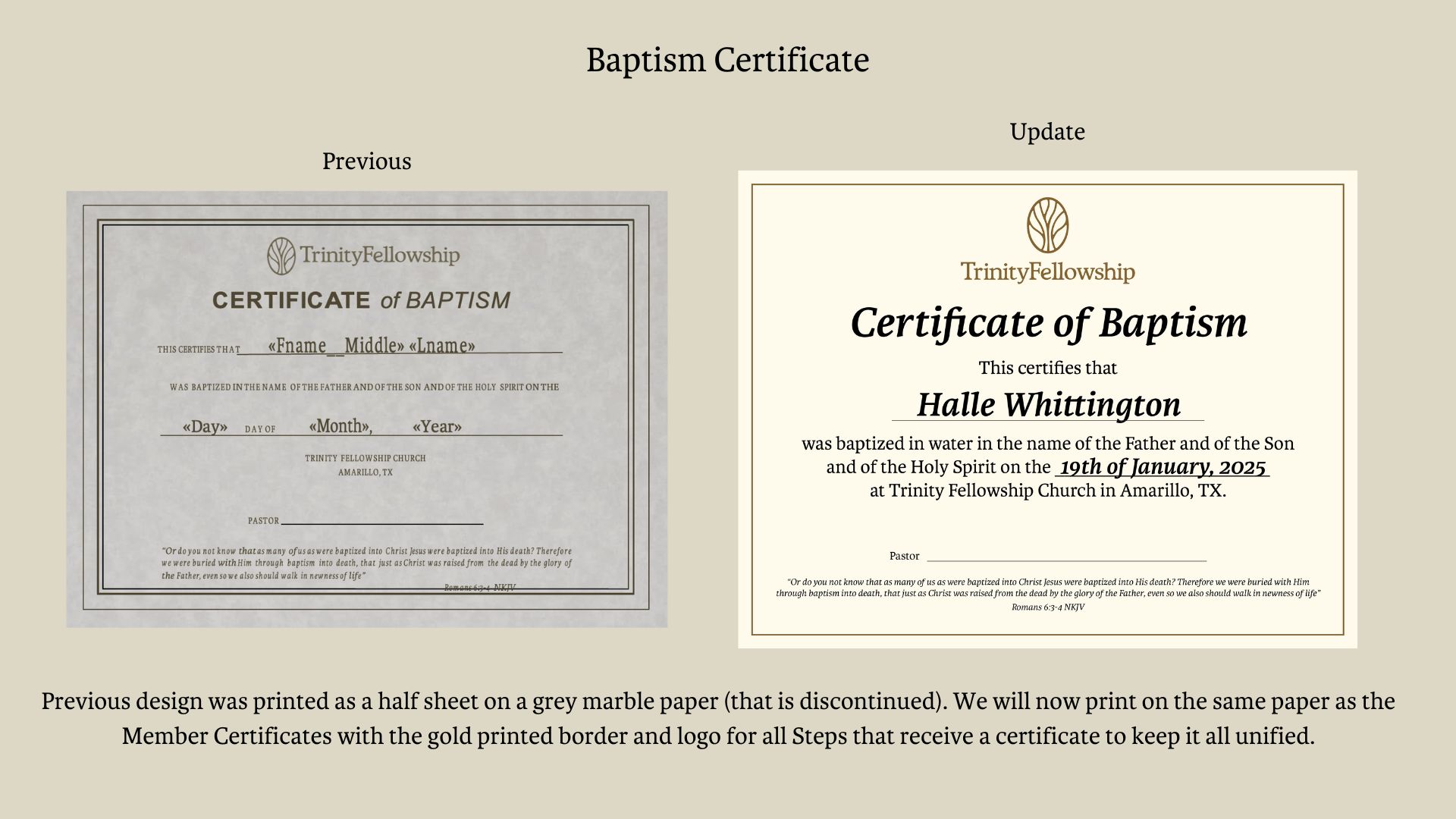Click the gold tree logo on updated certificate
This screenshot has height=819, width=1456.
1047,225
